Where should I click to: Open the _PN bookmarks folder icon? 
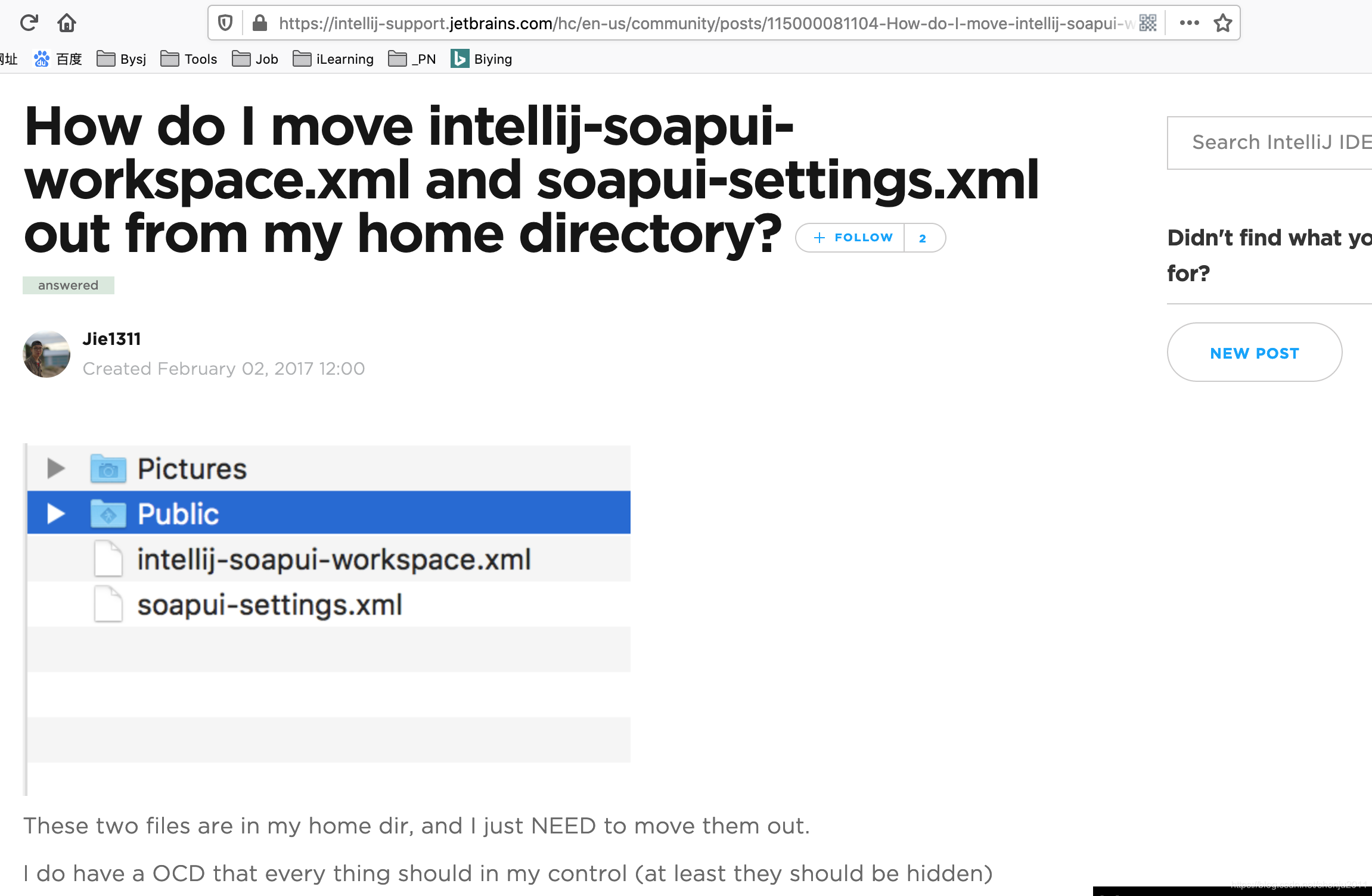(x=397, y=58)
